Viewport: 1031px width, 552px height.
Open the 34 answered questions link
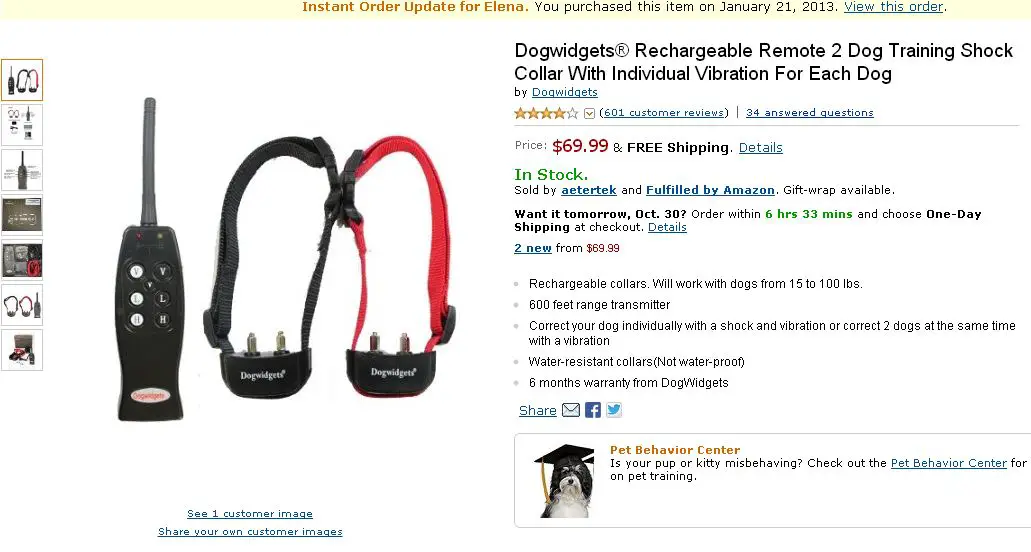pyautogui.click(x=809, y=112)
